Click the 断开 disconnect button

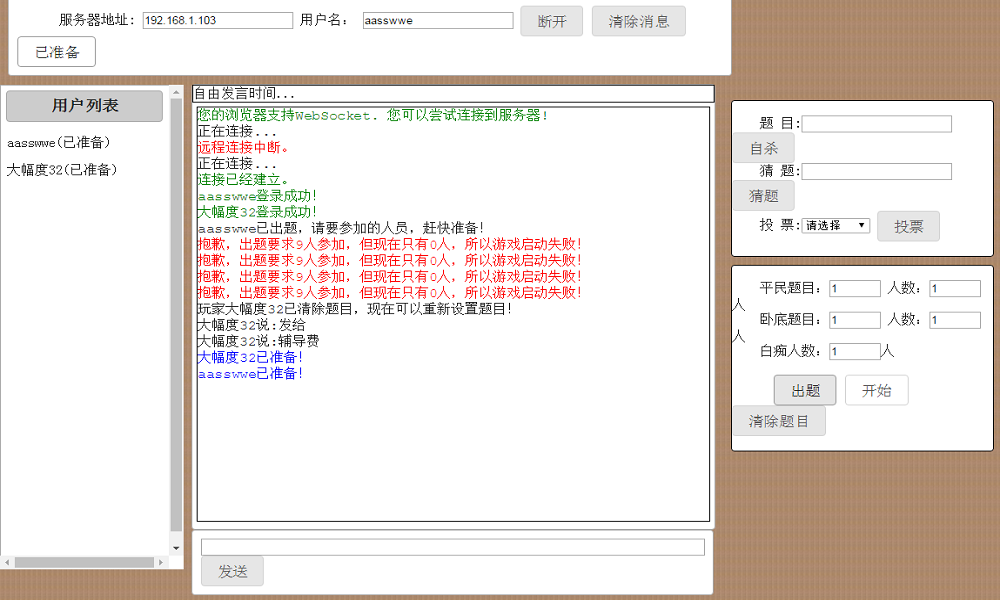click(x=551, y=21)
